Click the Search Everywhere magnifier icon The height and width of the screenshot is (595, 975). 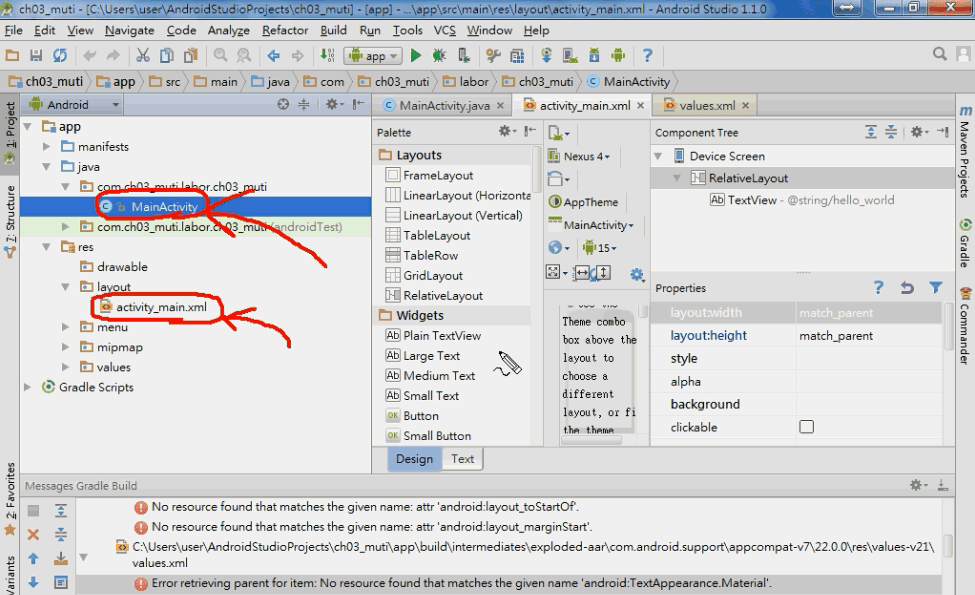(940, 54)
